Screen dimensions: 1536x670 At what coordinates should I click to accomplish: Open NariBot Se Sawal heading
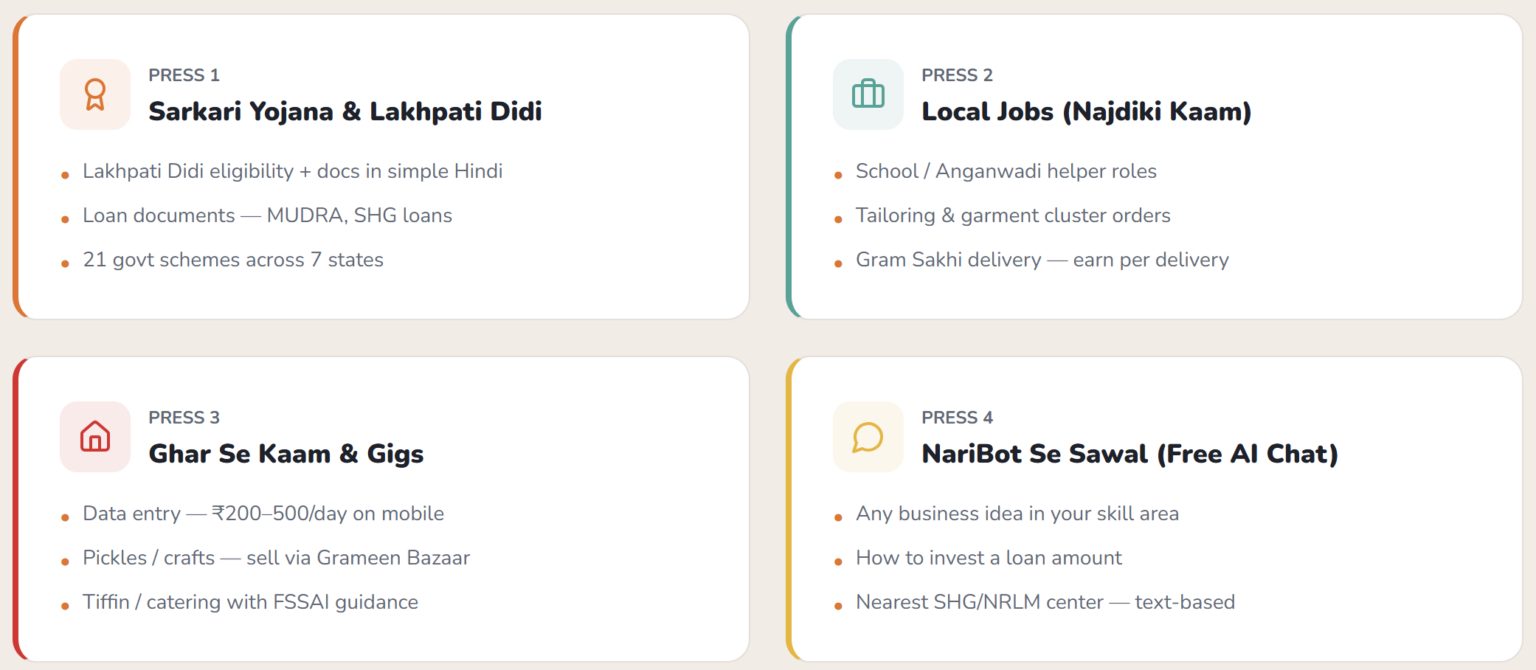pyautogui.click(x=1129, y=453)
